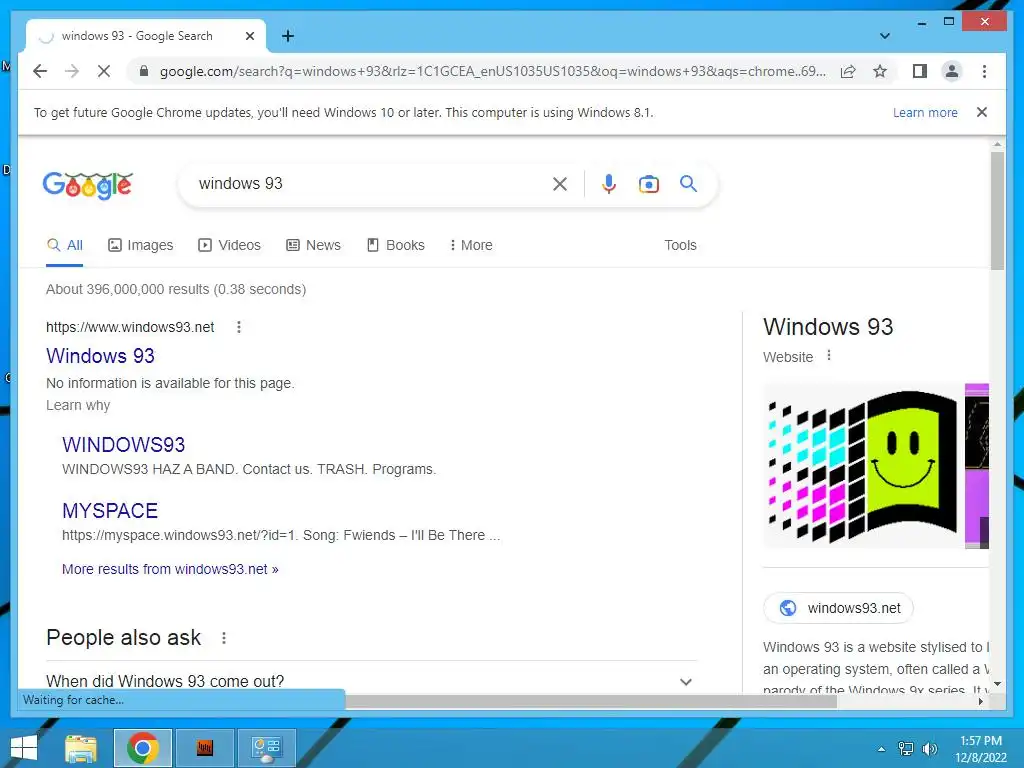This screenshot has height=768, width=1024.
Task: Stop loading the page
Action: (x=104, y=71)
